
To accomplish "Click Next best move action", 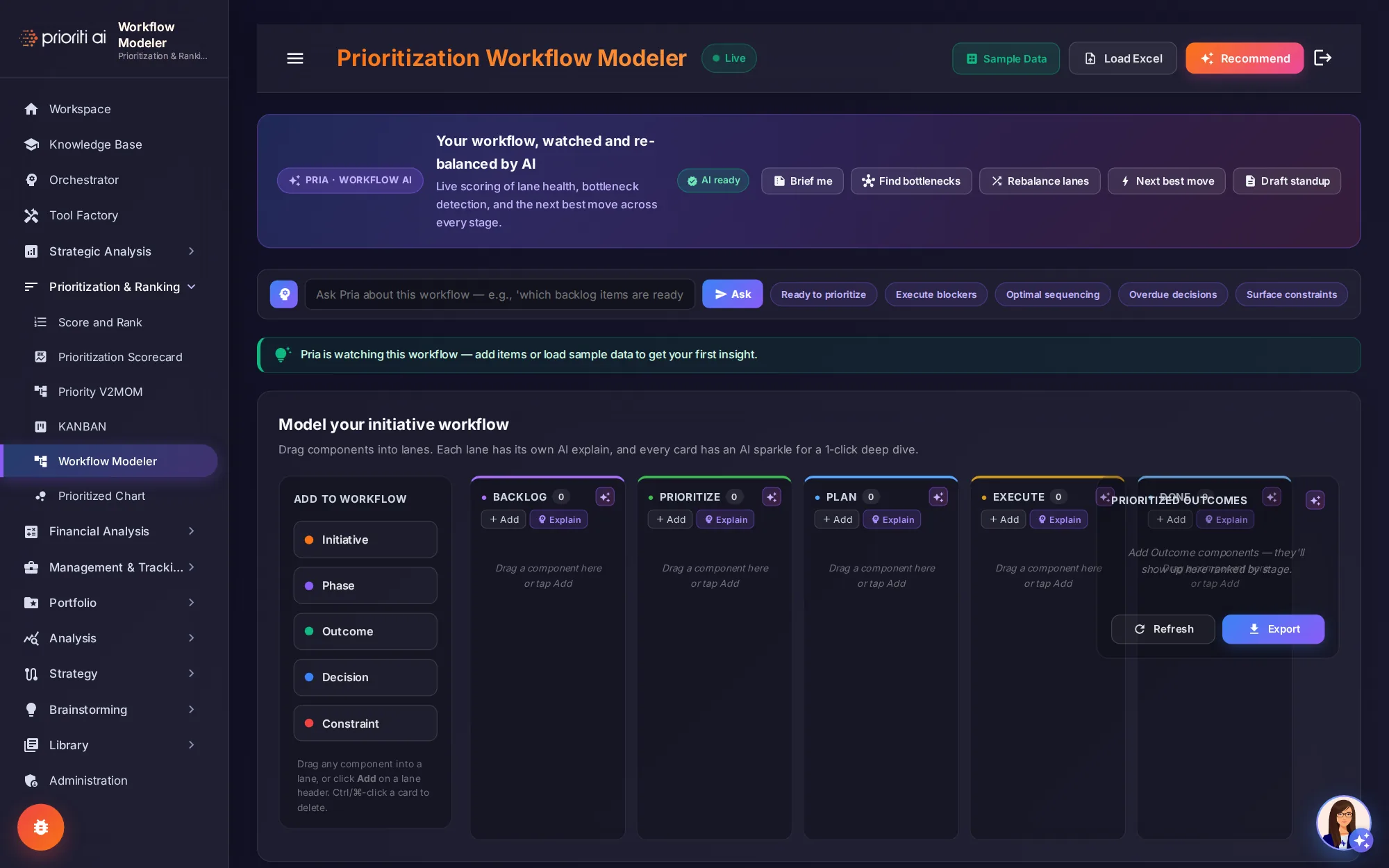I will click(1167, 181).
